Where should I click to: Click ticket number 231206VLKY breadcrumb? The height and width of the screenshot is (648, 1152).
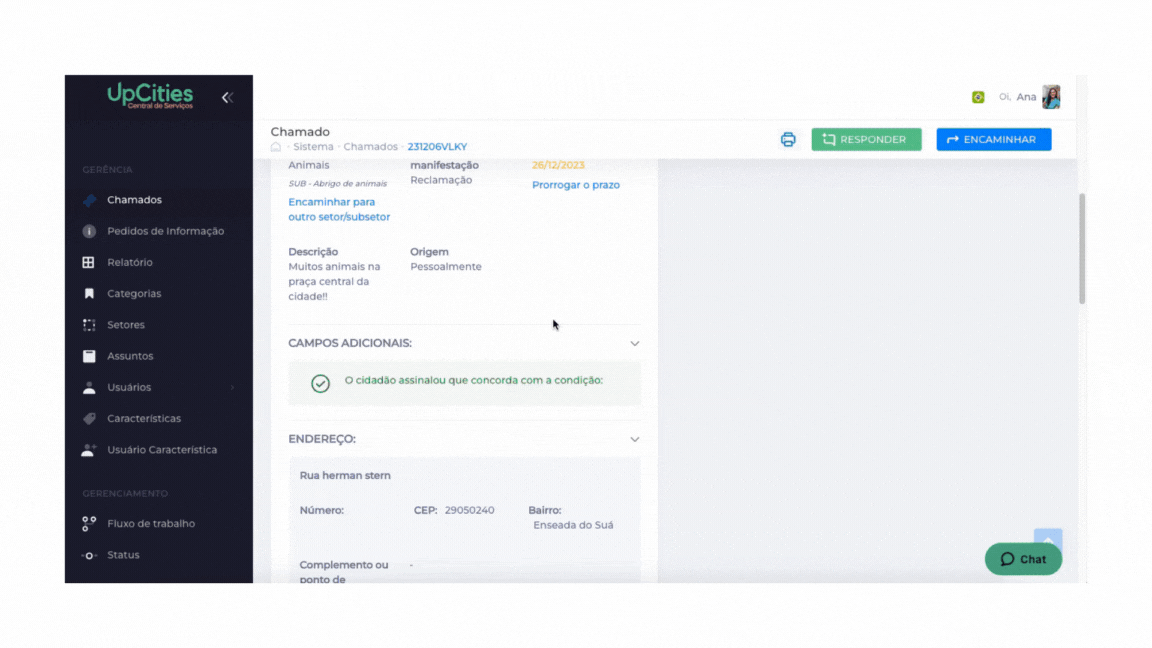[x=437, y=147]
